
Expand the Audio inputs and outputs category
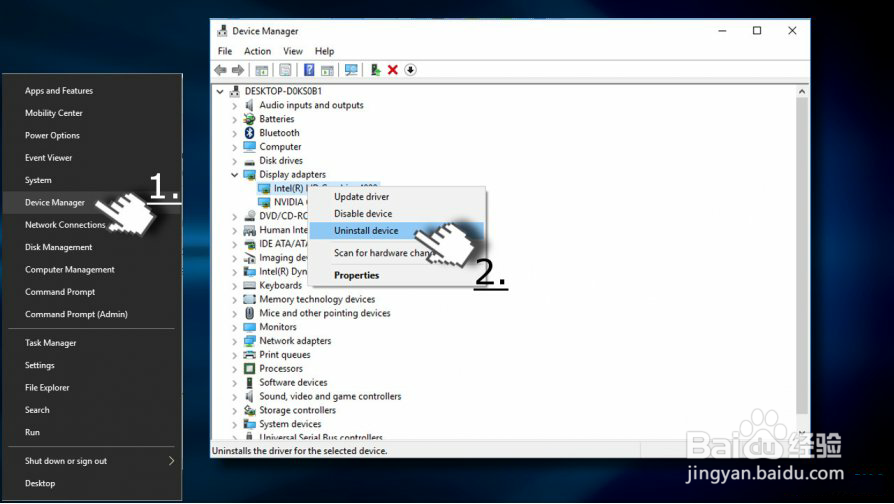point(234,105)
